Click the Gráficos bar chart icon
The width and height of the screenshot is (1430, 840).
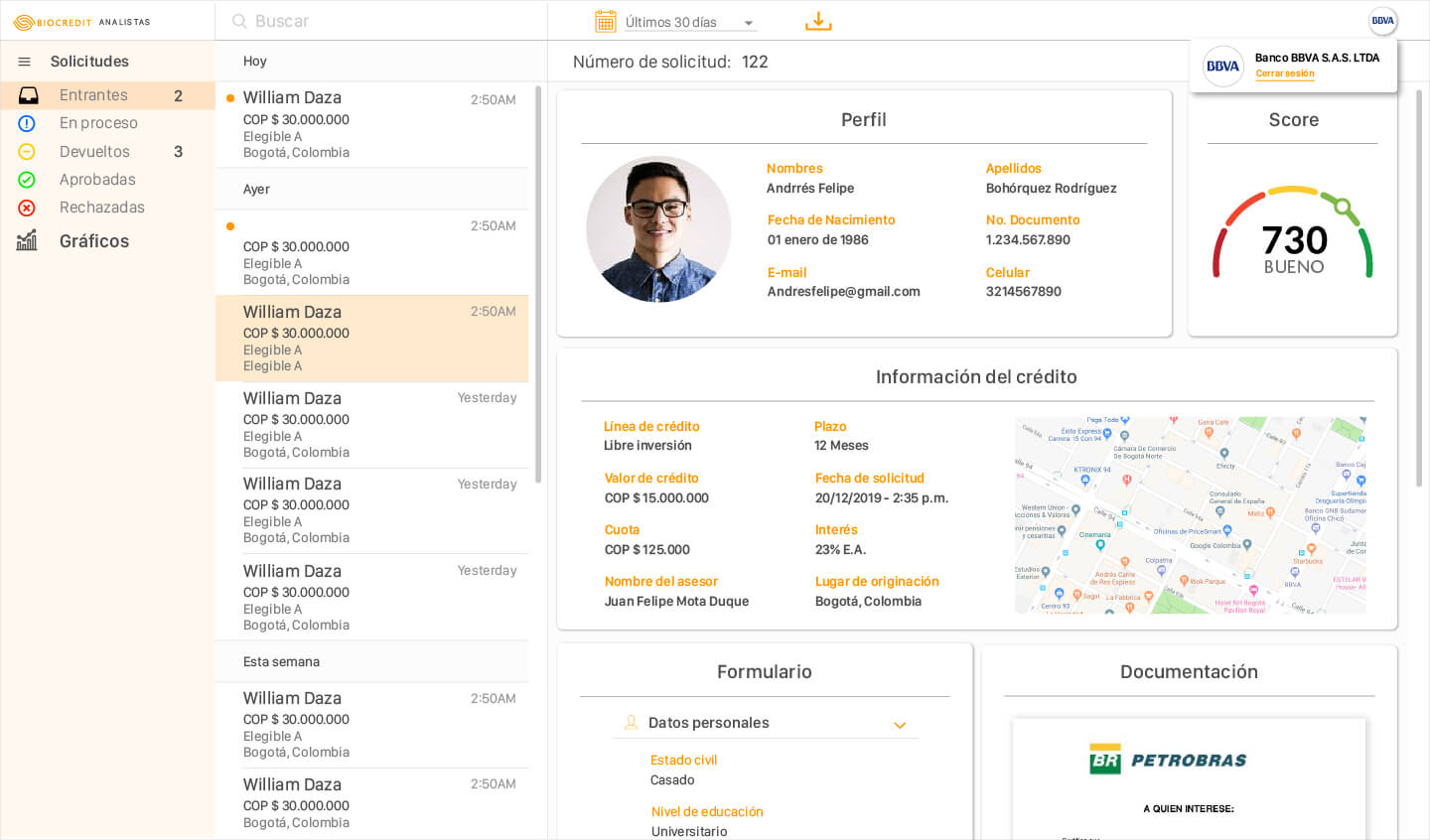tap(27, 240)
